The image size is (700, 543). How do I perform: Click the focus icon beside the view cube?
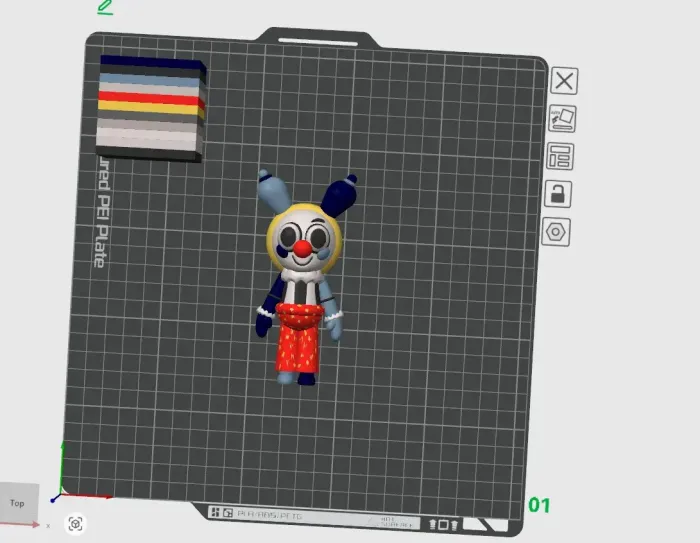pyautogui.click(x=75, y=523)
